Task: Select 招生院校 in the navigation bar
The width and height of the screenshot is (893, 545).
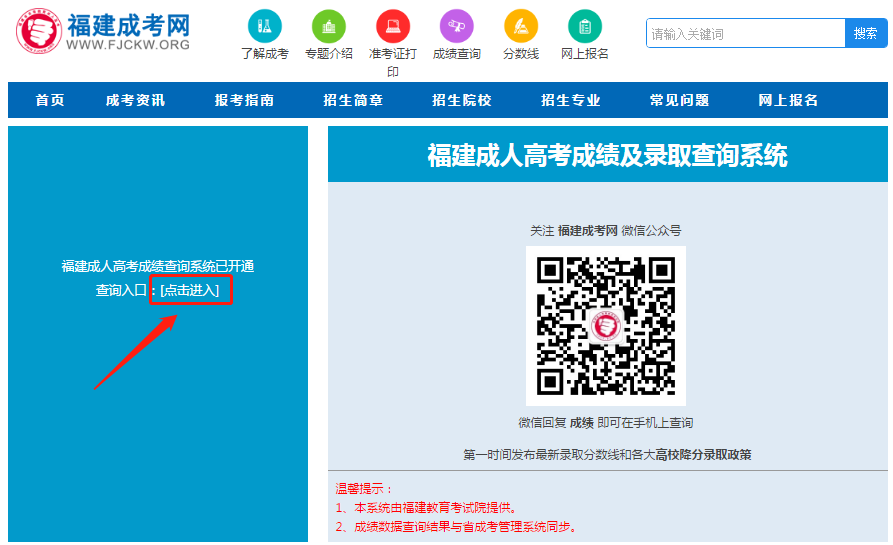Action: pos(462,100)
